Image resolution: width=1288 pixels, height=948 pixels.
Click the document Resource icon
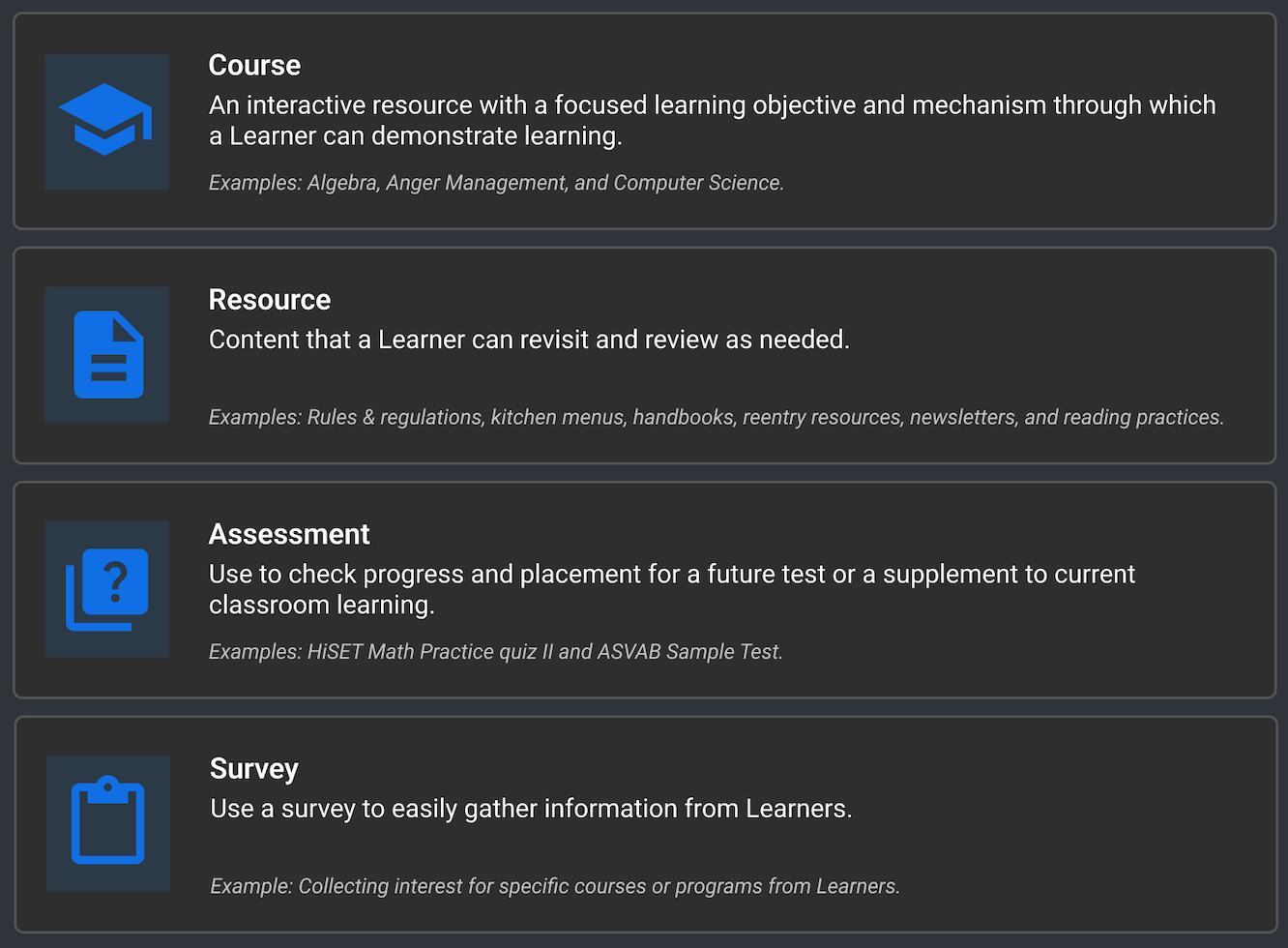click(106, 354)
